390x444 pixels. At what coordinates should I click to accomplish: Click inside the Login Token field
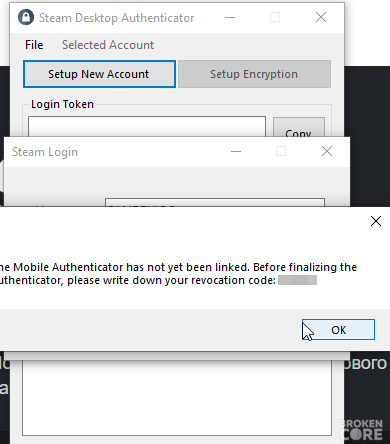[147, 126]
